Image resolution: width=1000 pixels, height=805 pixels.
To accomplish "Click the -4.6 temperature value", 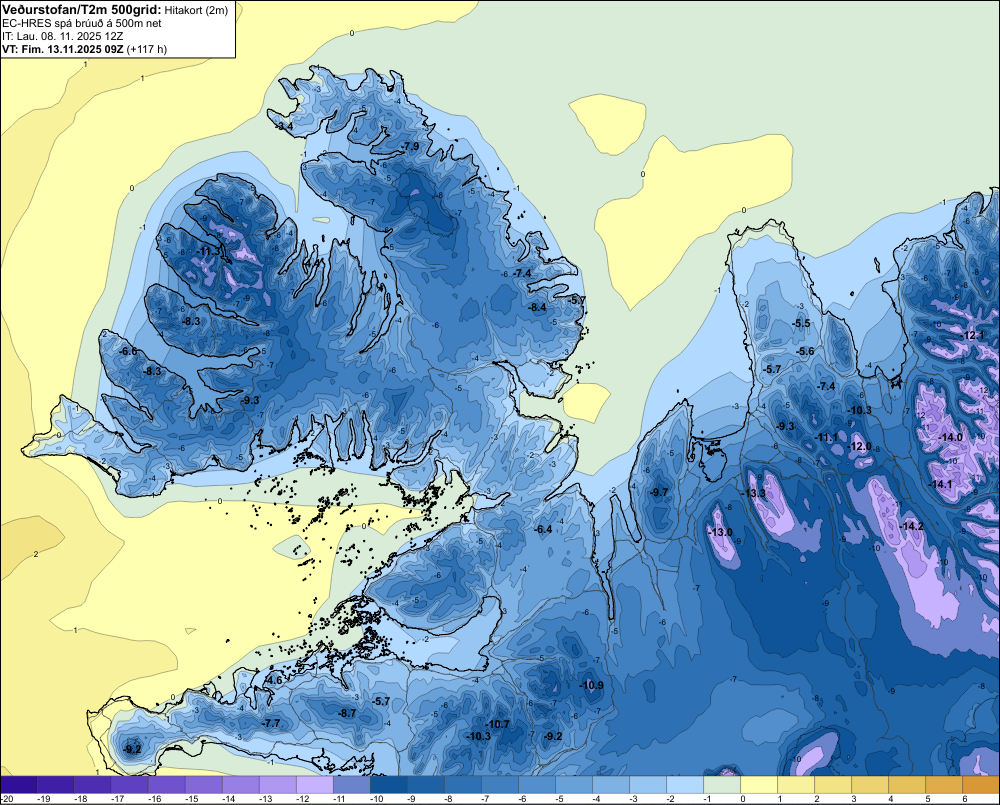I will [274, 680].
